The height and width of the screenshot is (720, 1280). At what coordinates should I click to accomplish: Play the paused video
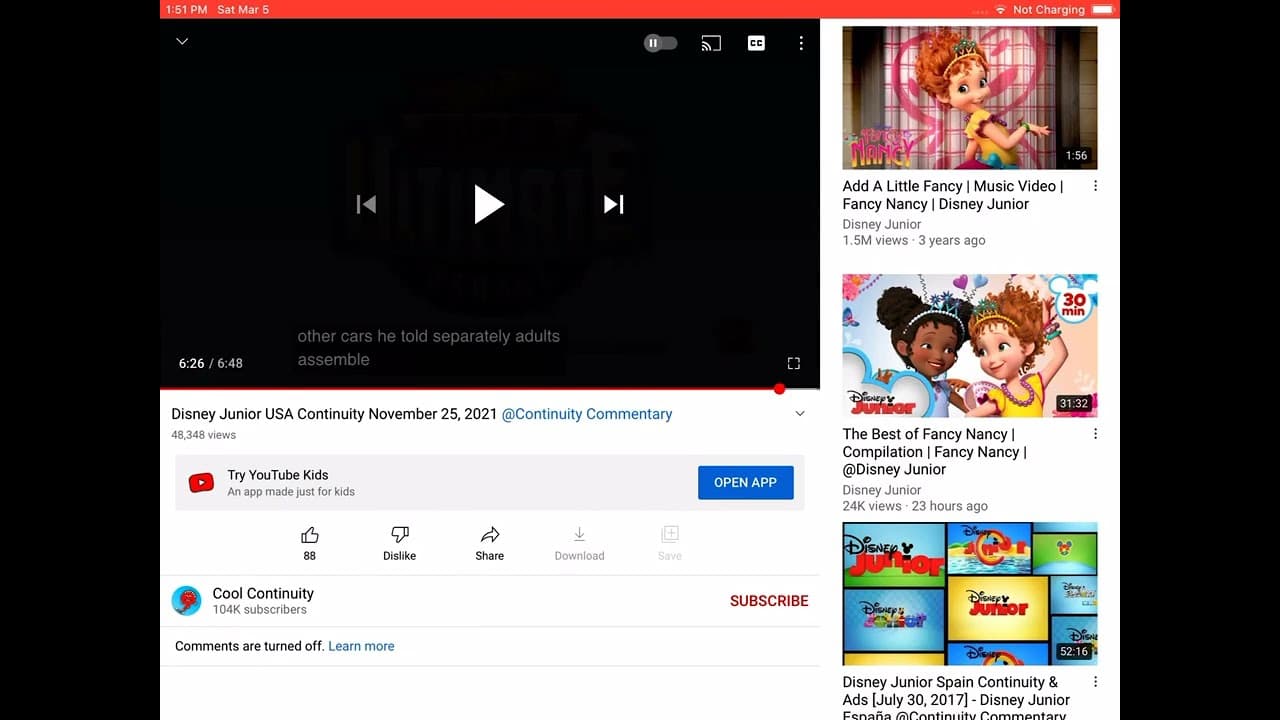pyautogui.click(x=489, y=204)
